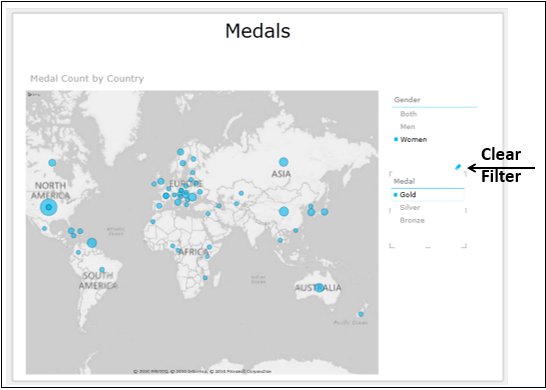Click the large bubble over North America

48,207
